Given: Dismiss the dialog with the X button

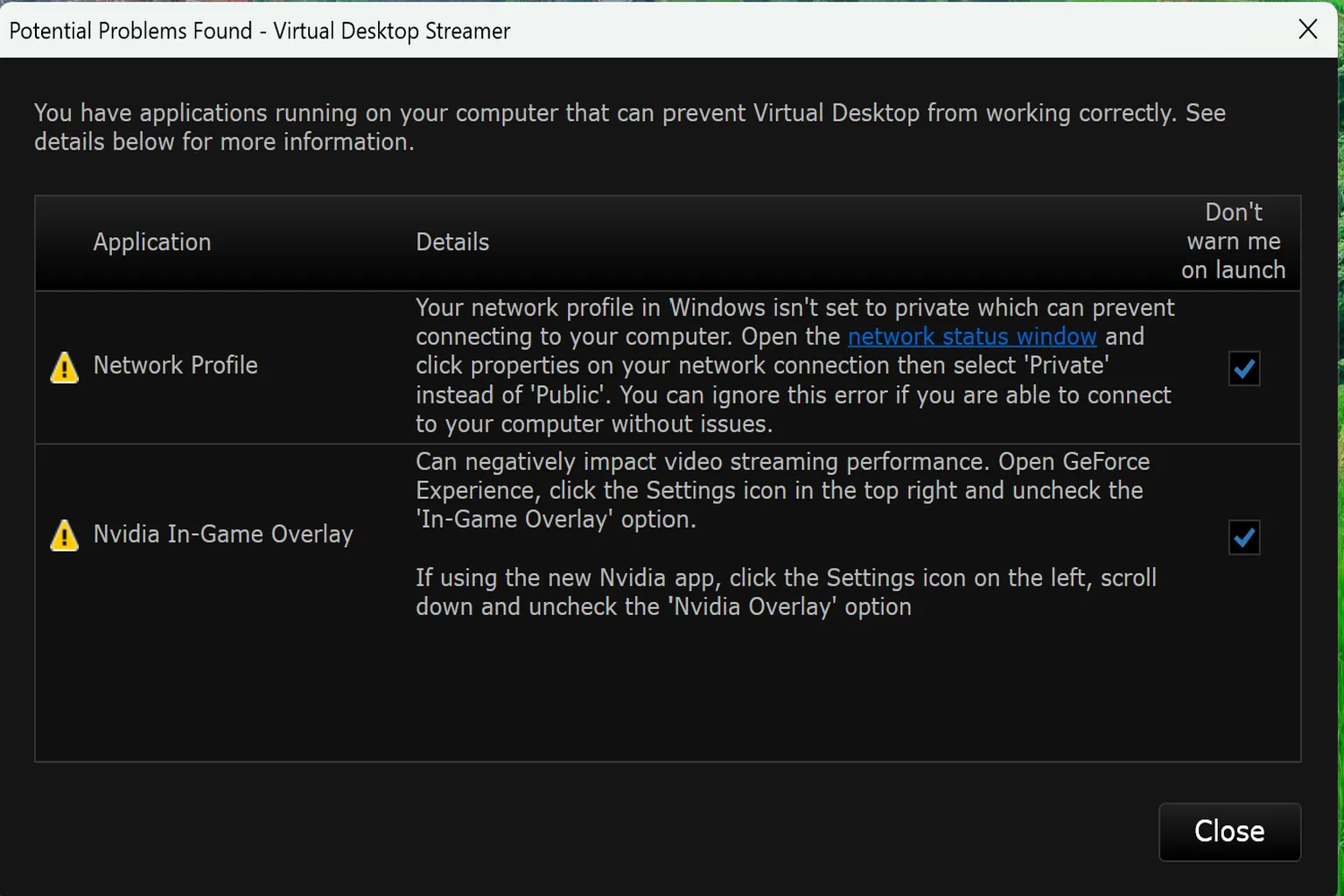Looking at the screenshot, I should point(1307,29).
